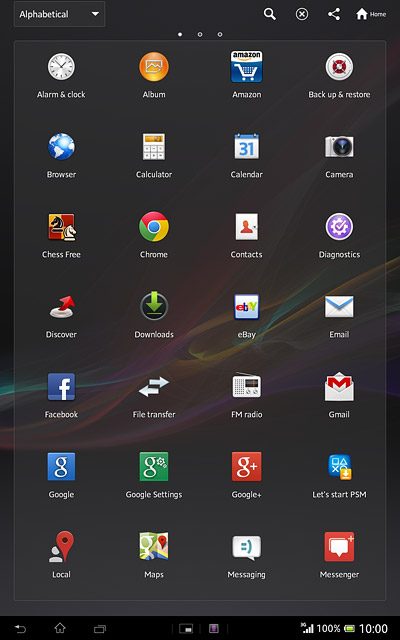Go to Home via top button
The height and width of the screenshot is (640, 400).
[371, 14]
